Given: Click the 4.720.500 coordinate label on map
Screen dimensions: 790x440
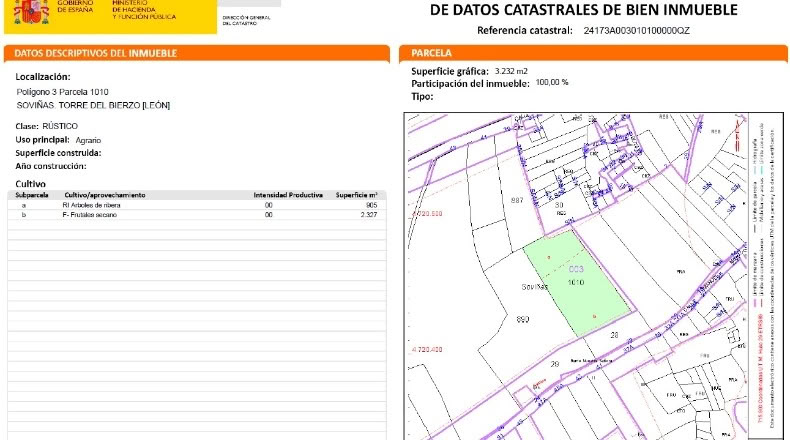Looking at the screenshot, I should 427,214.
